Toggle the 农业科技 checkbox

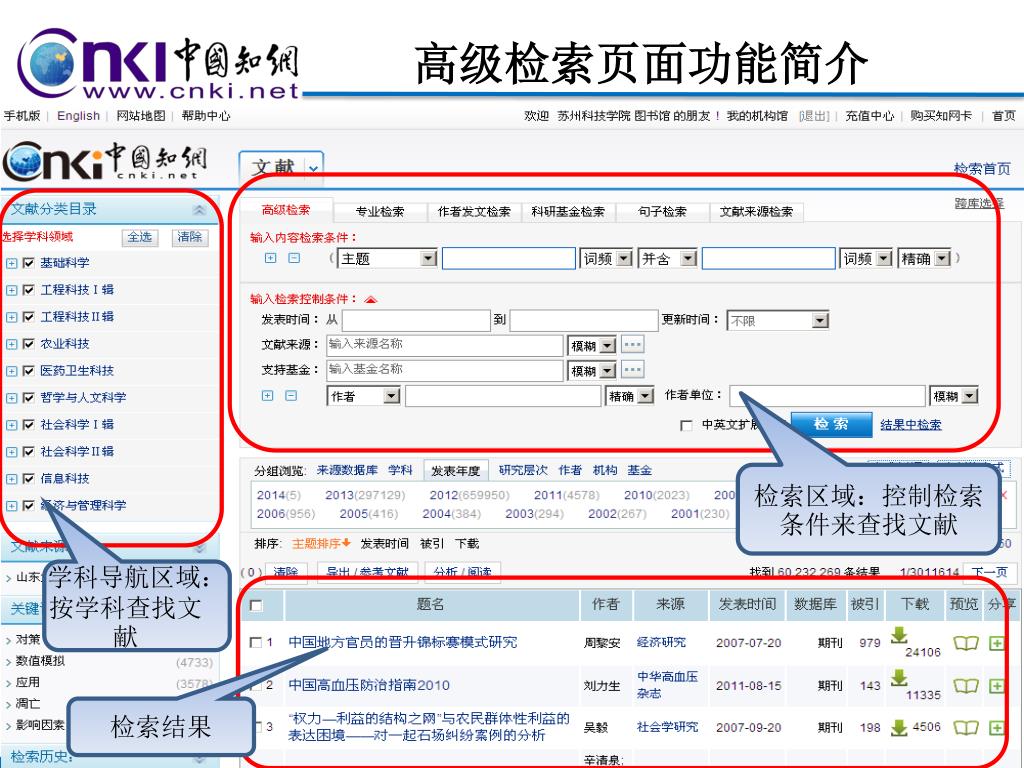(29, 344)
